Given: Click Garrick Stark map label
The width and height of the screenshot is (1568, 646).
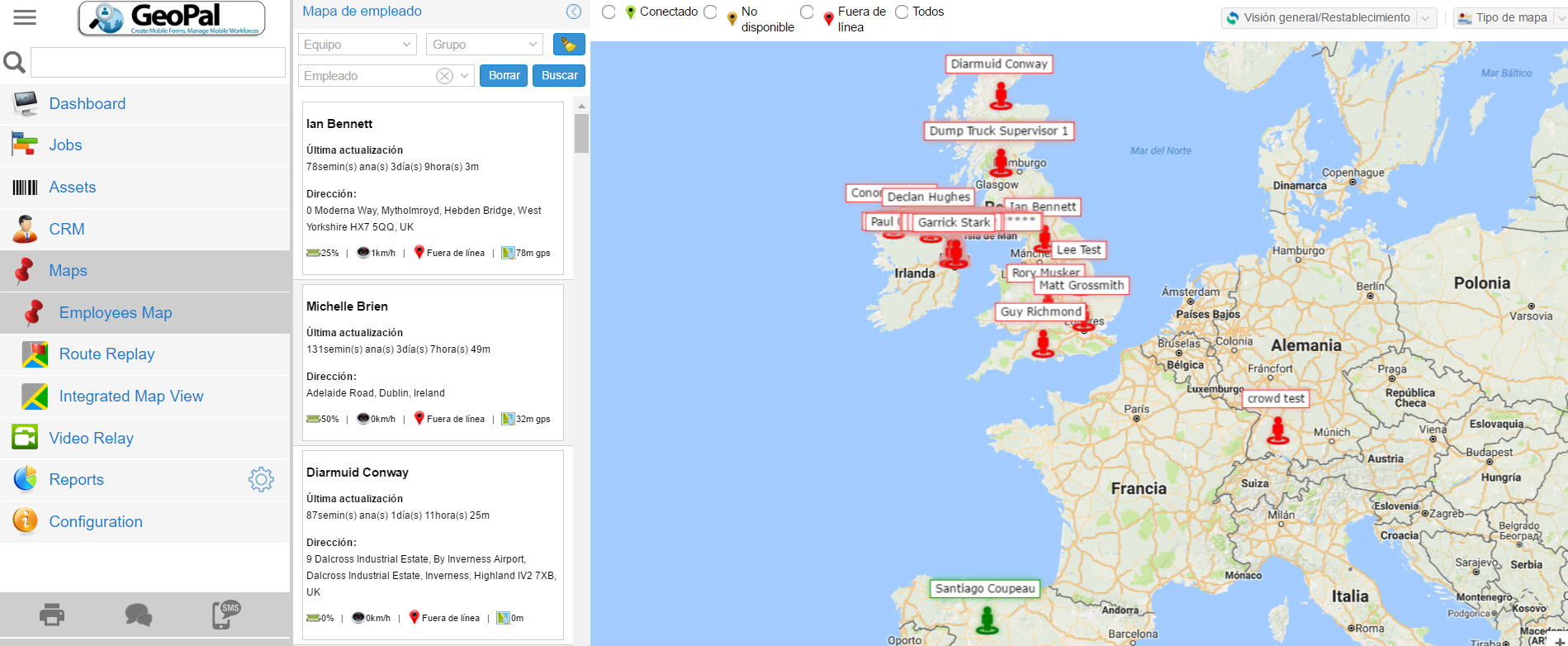Looking at the screenshot, I should 954,222.
